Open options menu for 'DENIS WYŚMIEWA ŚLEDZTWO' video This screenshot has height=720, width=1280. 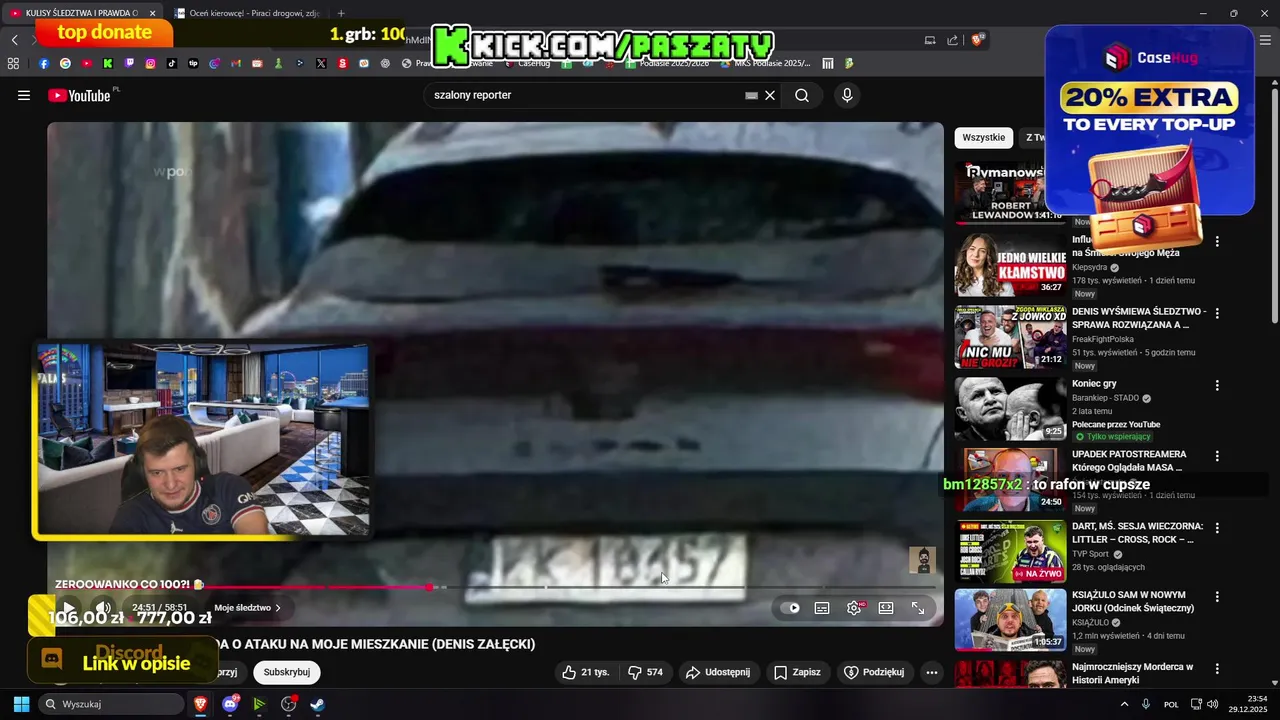pyautogui.click(x=1217, y=313)
